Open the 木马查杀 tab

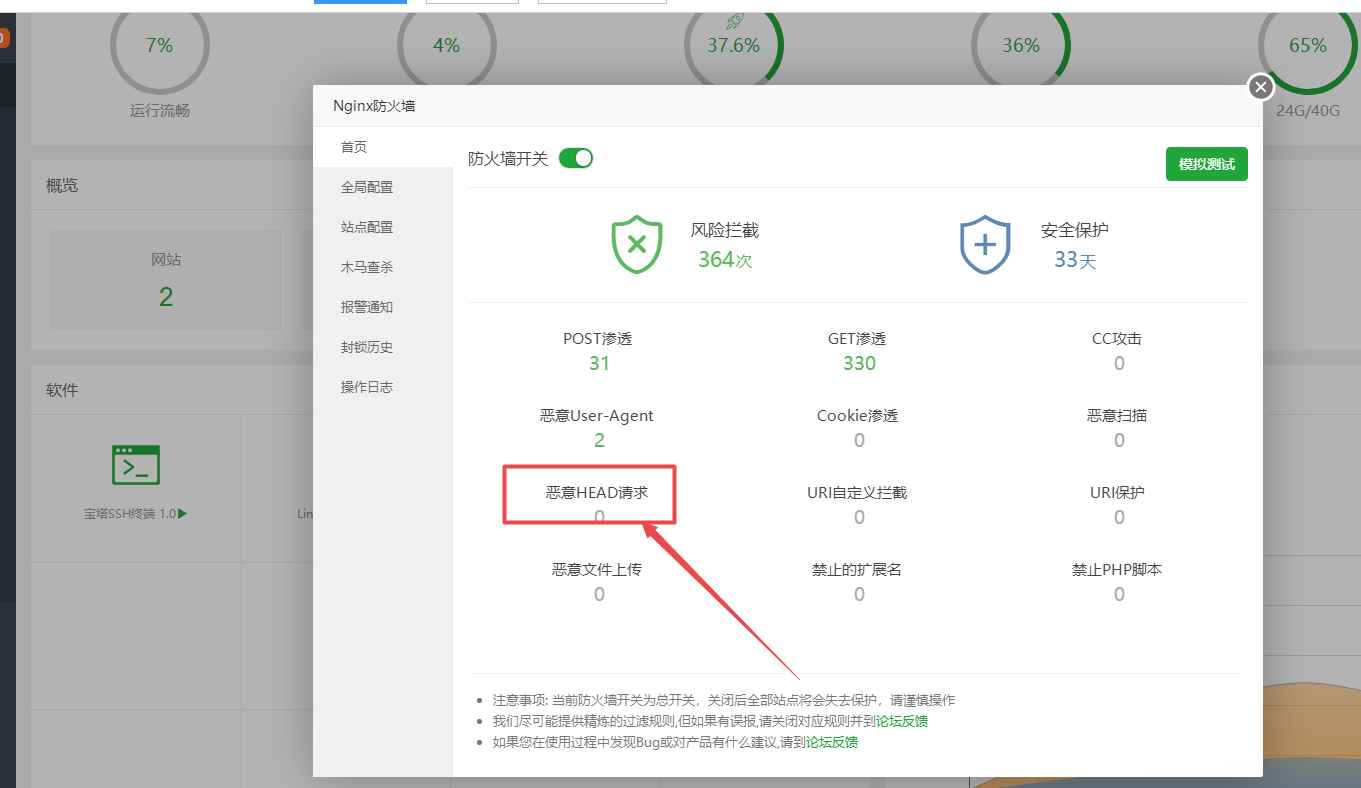tap(383, 267)
